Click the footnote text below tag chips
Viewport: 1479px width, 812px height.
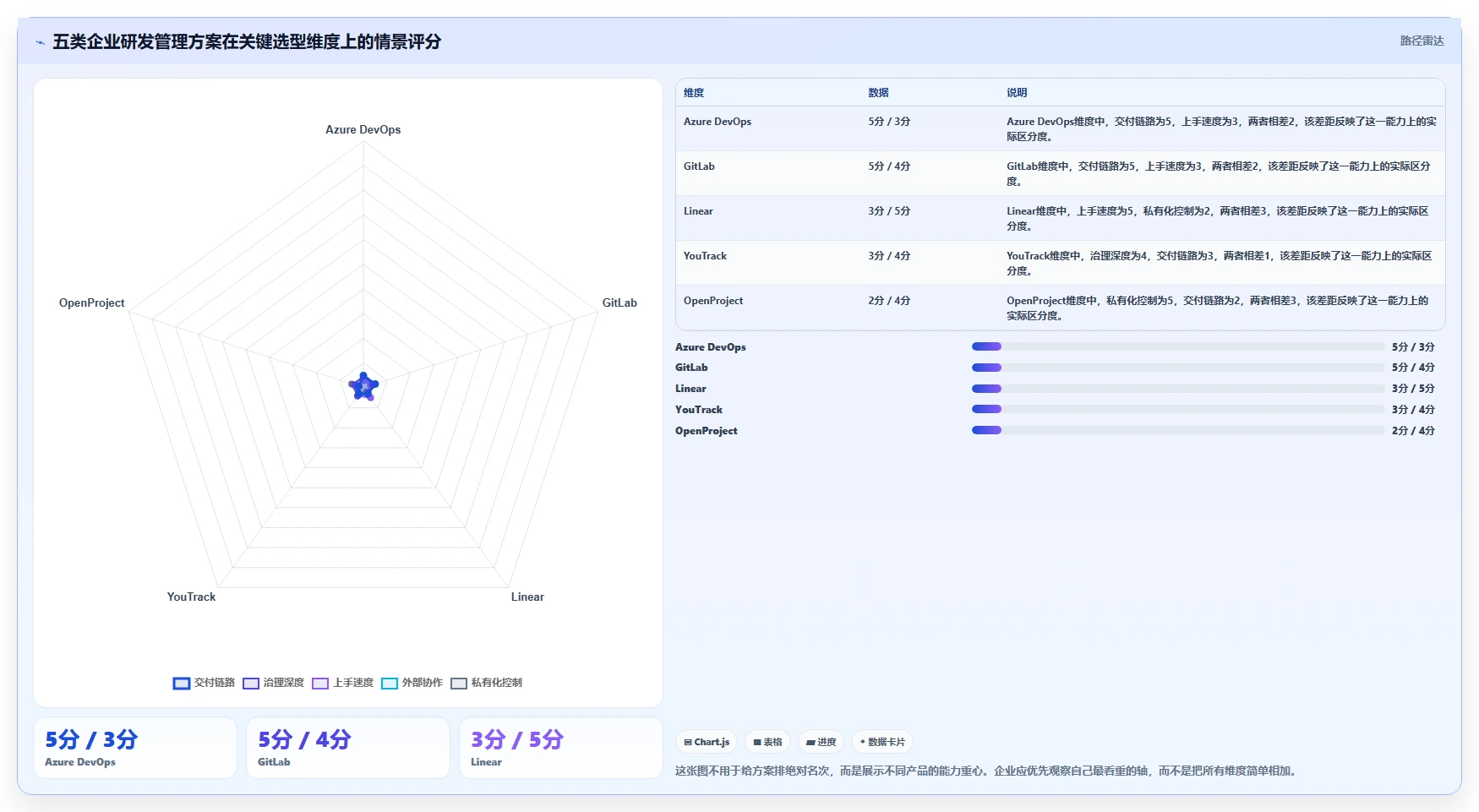point(987,771)
